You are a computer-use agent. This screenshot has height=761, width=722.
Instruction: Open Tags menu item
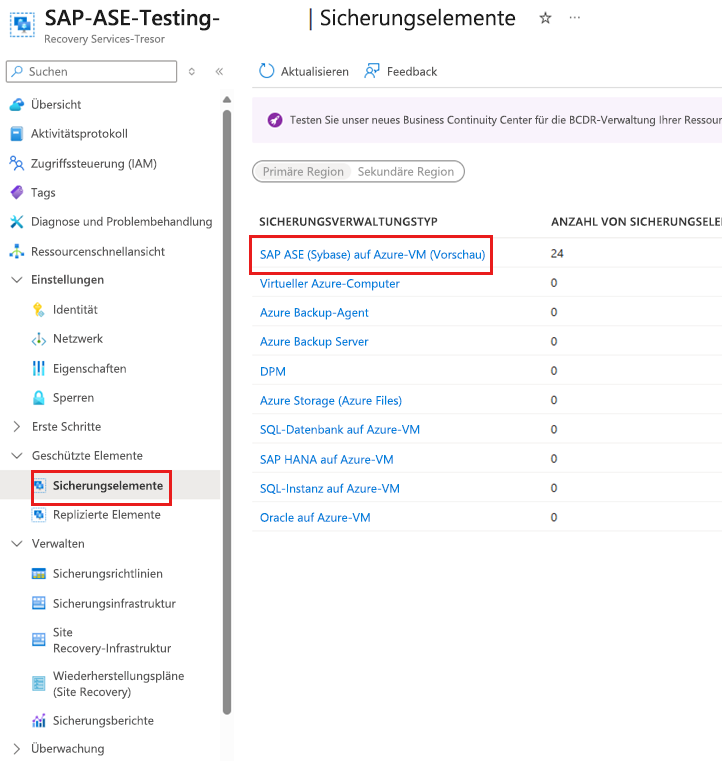43,193
